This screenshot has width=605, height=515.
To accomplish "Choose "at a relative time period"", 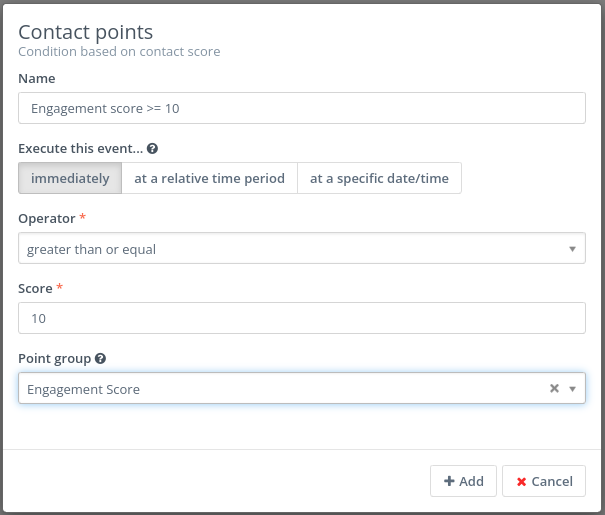I will tap(209, 178).
